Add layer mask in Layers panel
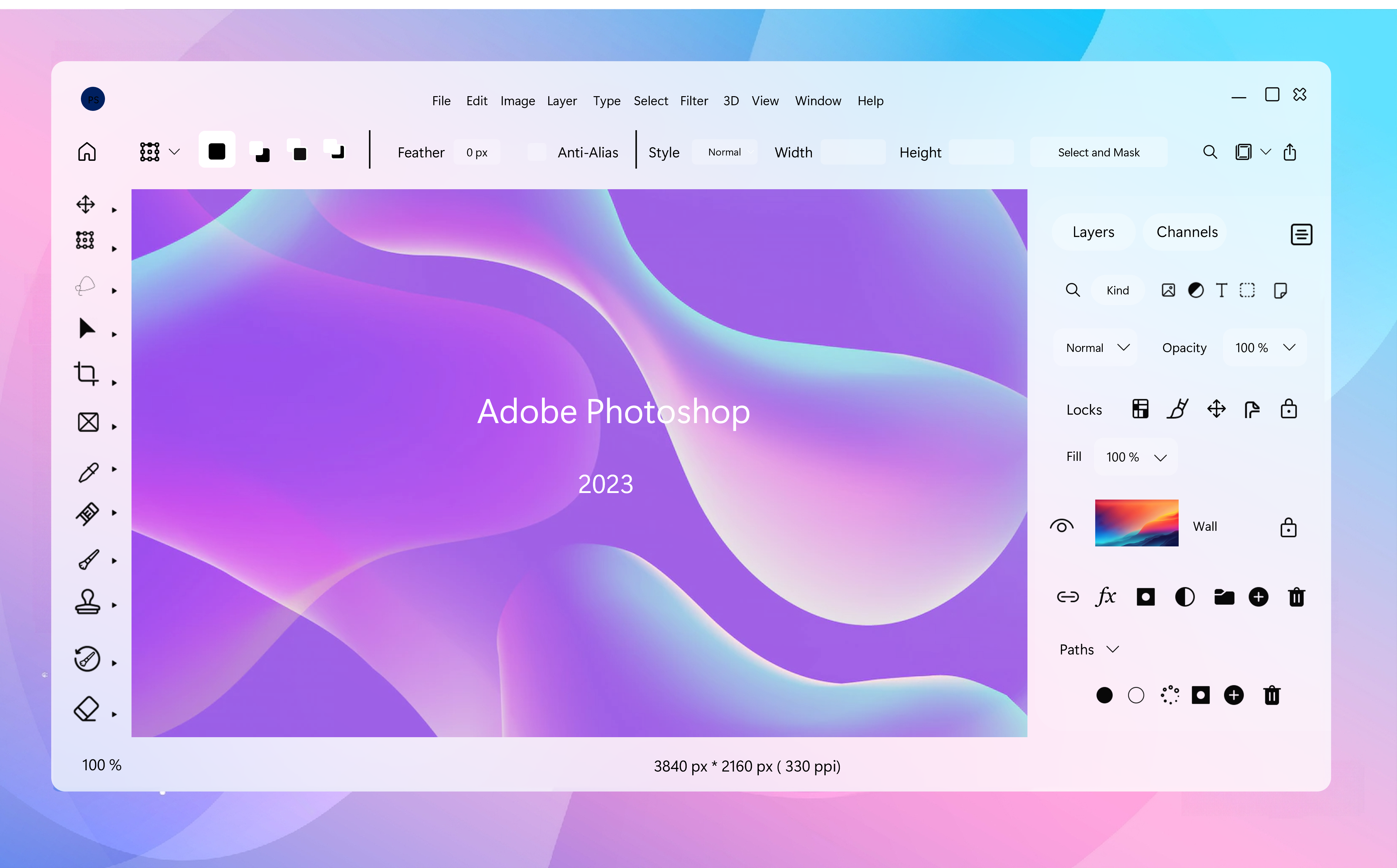Image resolution: width=1397 pixels, height=868 pixels. pyautogui.click(x=1146, y=597)
